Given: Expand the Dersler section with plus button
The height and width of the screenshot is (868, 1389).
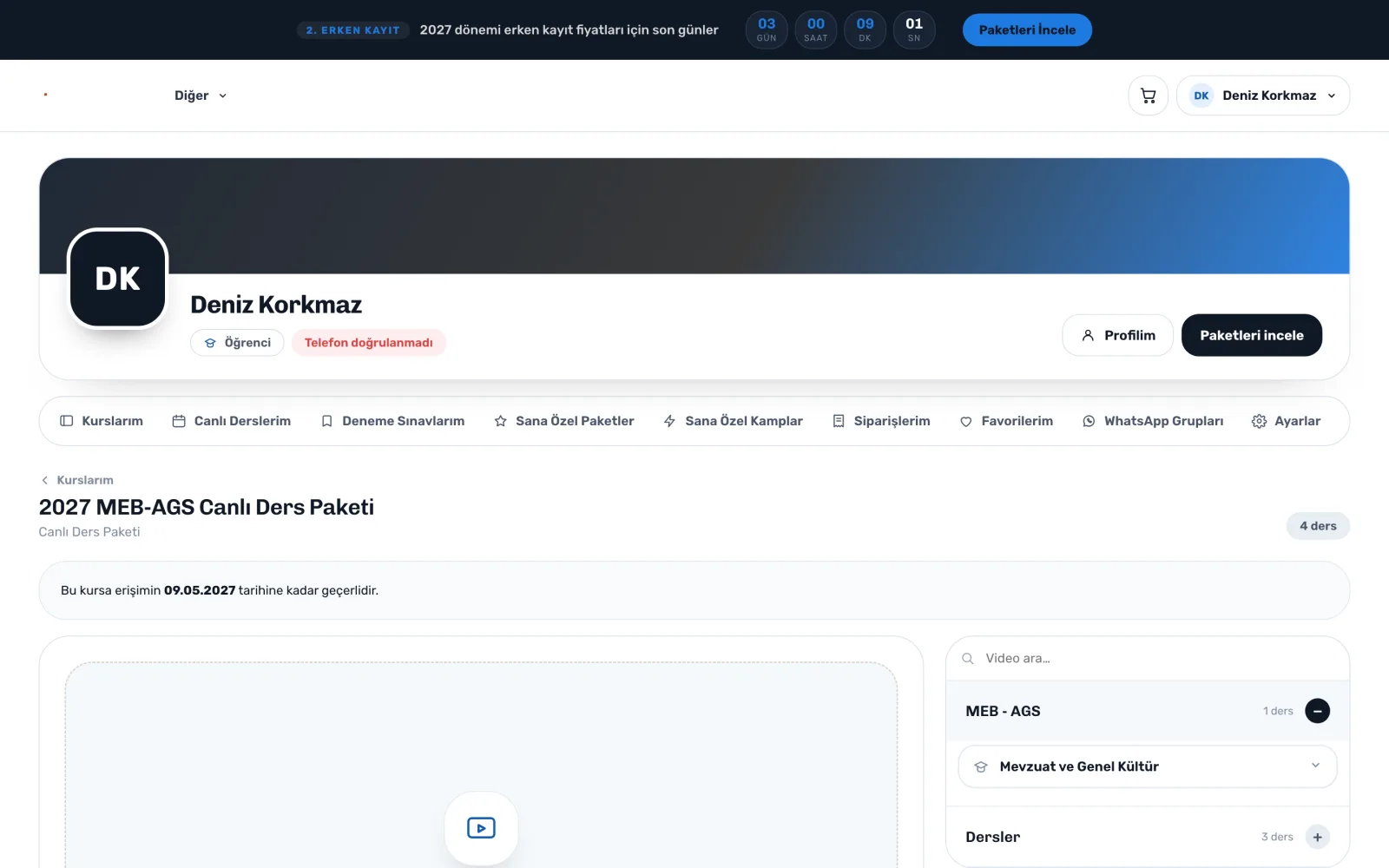Looking at the screenshot, I should pyautogui.click(x=1317, y=837).
